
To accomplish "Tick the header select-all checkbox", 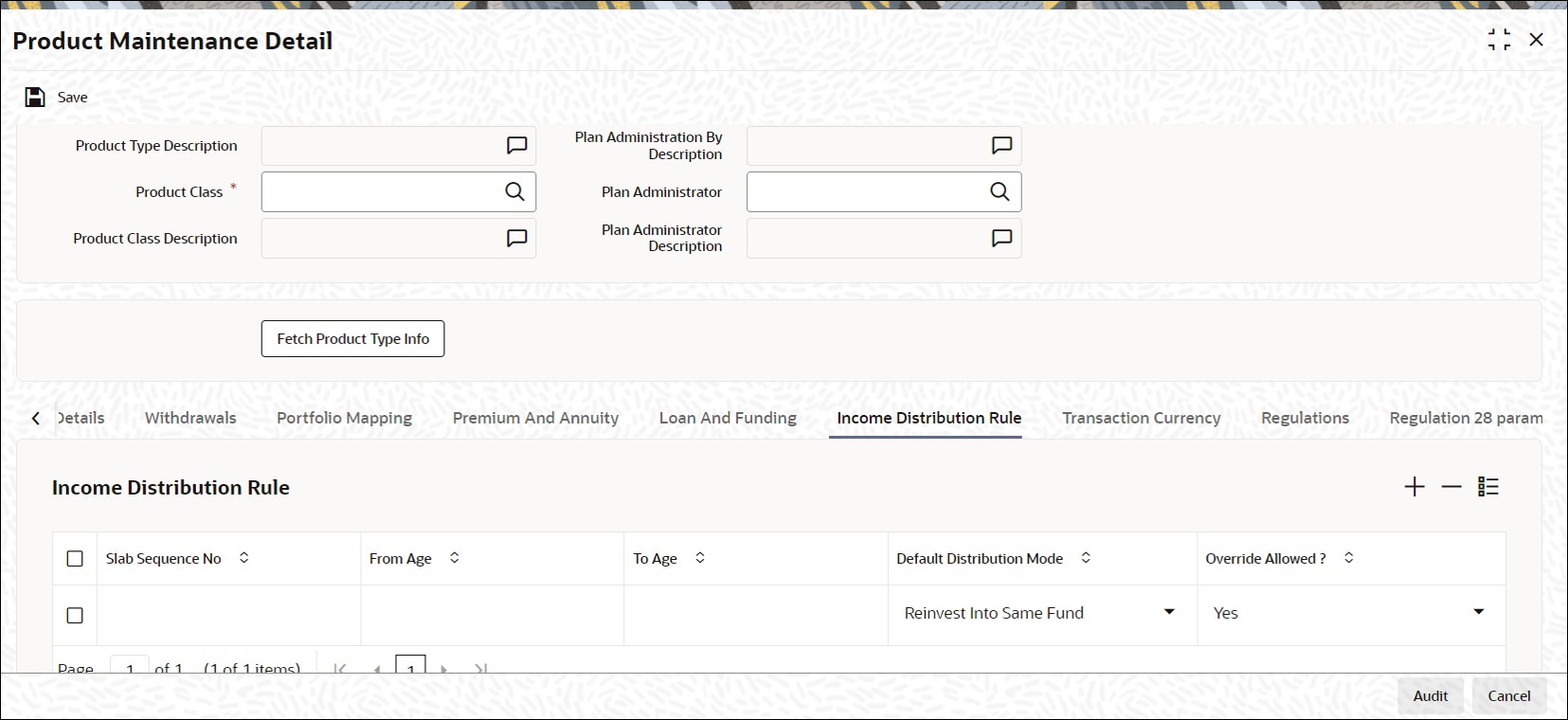I will click(75, 559).
